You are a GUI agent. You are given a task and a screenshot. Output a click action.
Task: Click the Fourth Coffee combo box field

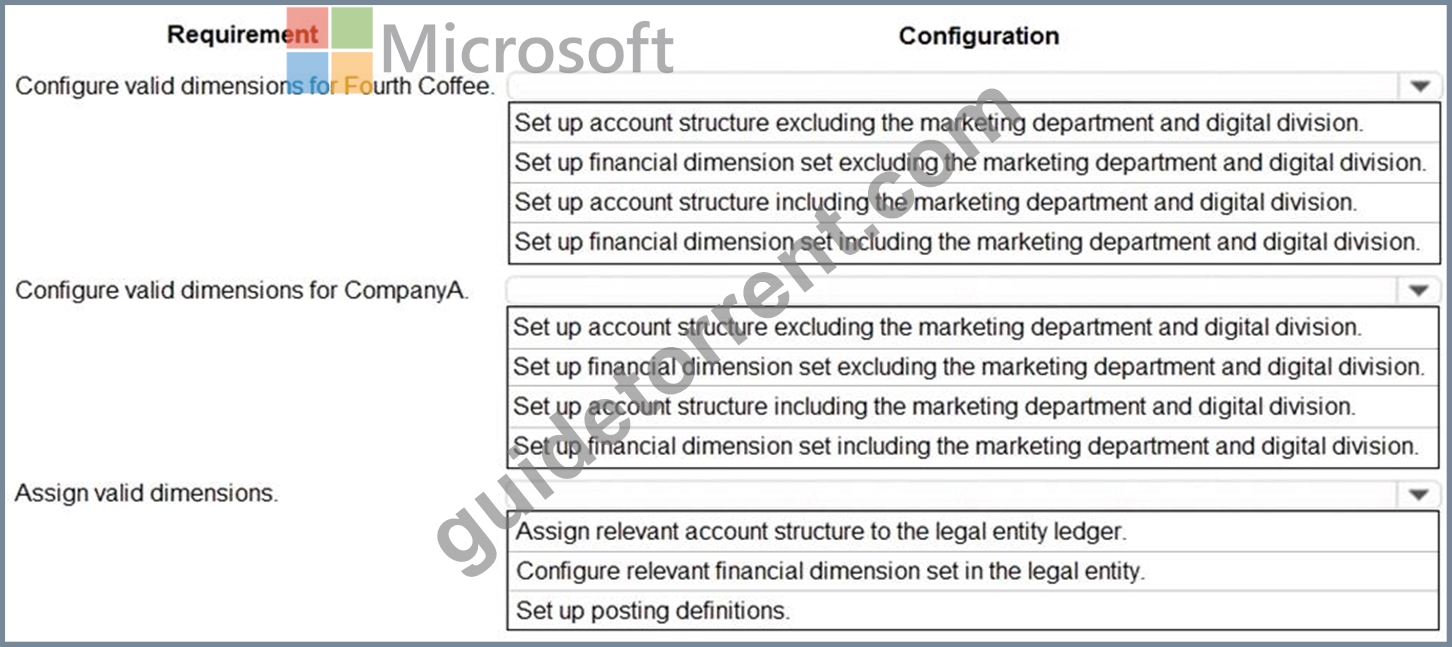pos(973,86)
